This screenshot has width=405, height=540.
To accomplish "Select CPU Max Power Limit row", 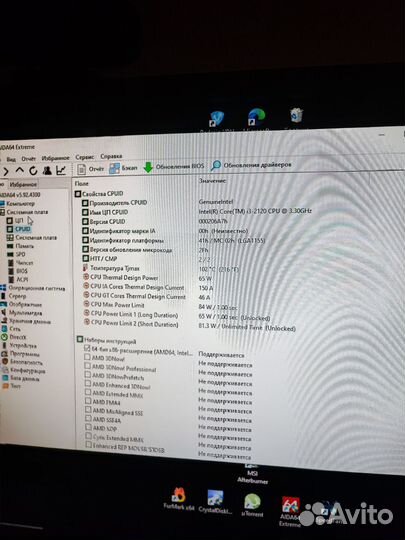I will click(x=160, y=305).
